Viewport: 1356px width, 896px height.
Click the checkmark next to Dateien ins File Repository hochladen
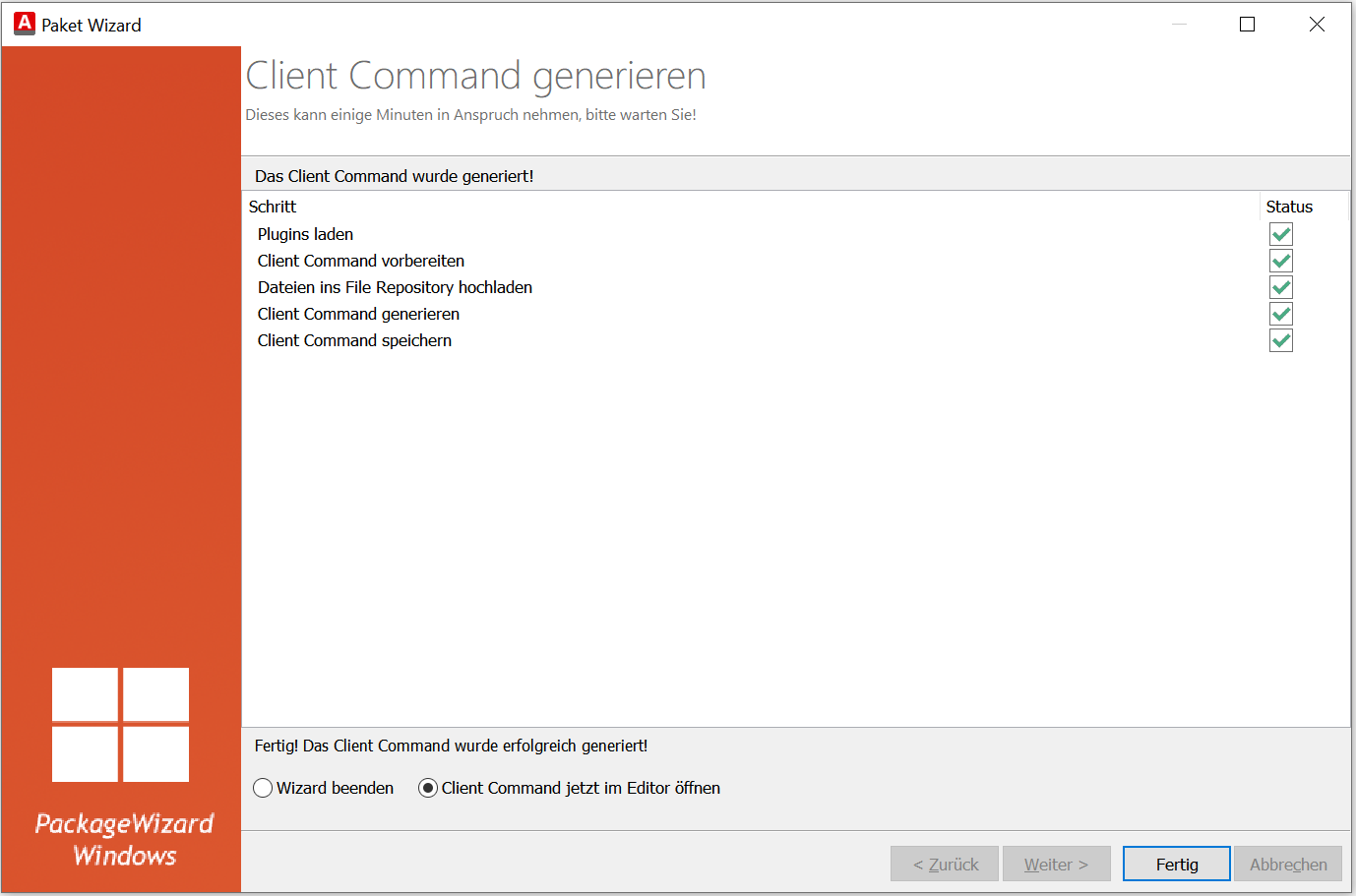(1280, 287)
